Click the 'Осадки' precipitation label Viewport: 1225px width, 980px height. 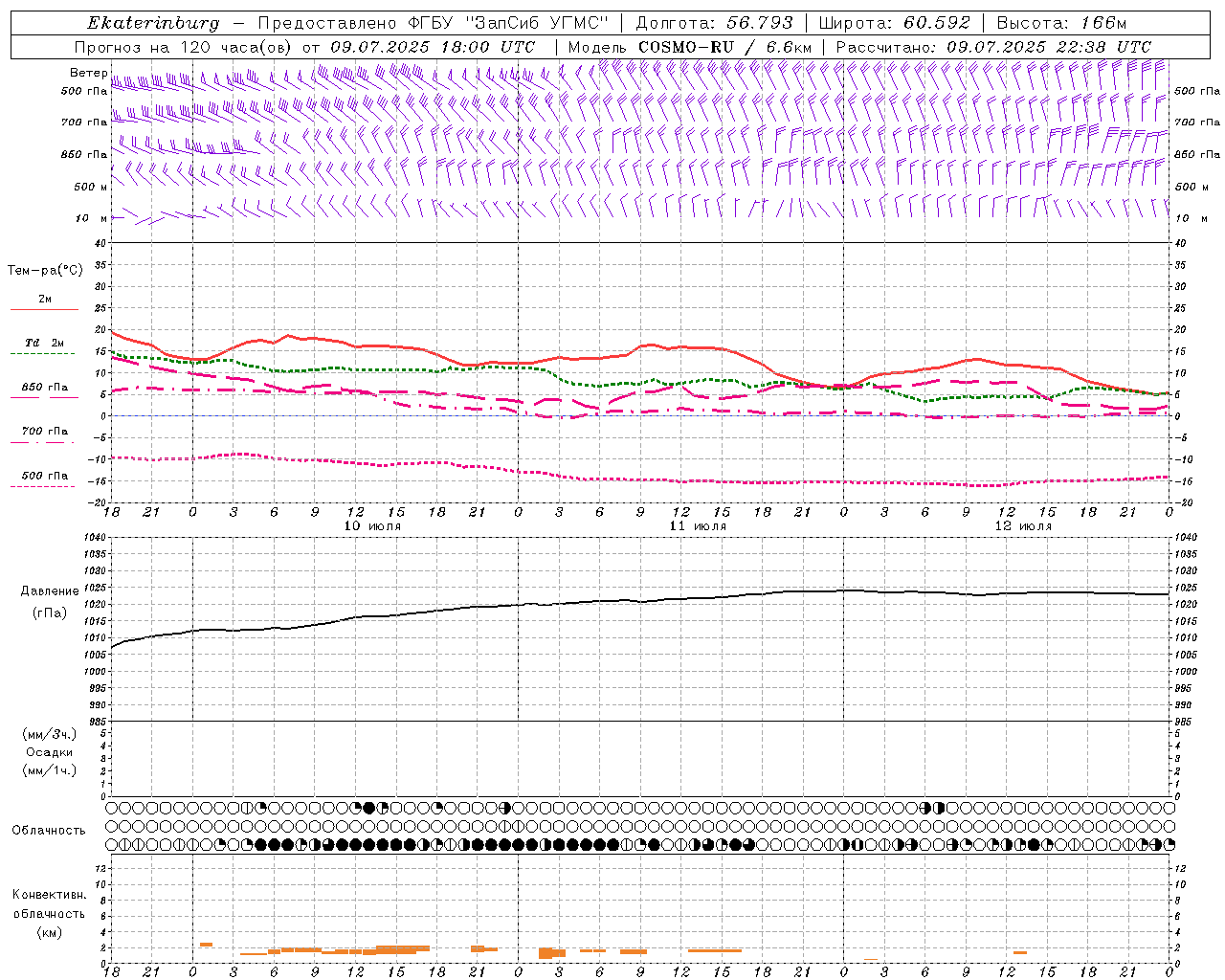[x=50, y=752]
